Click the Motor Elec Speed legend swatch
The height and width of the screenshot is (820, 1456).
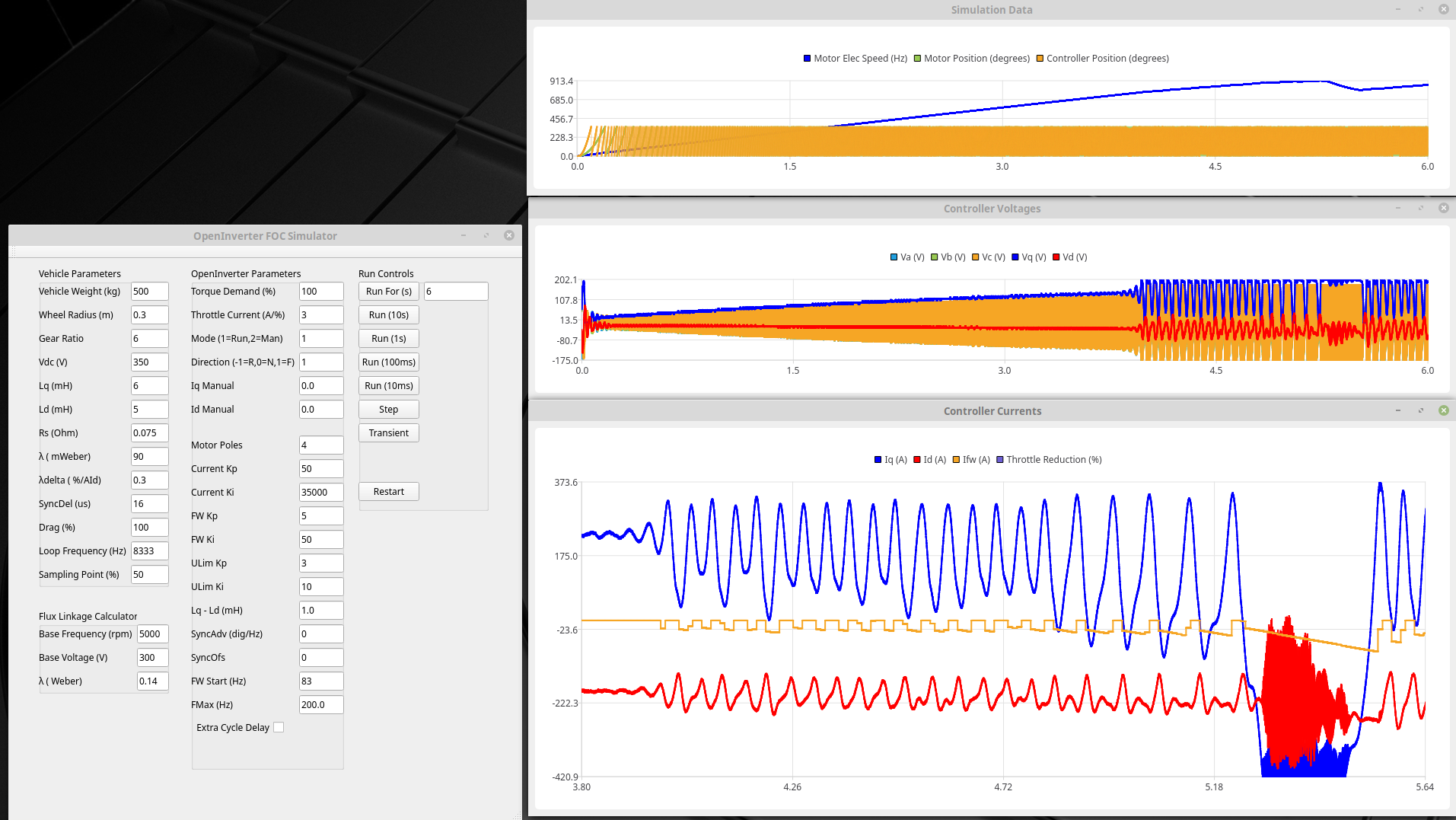tap(807, 59)
